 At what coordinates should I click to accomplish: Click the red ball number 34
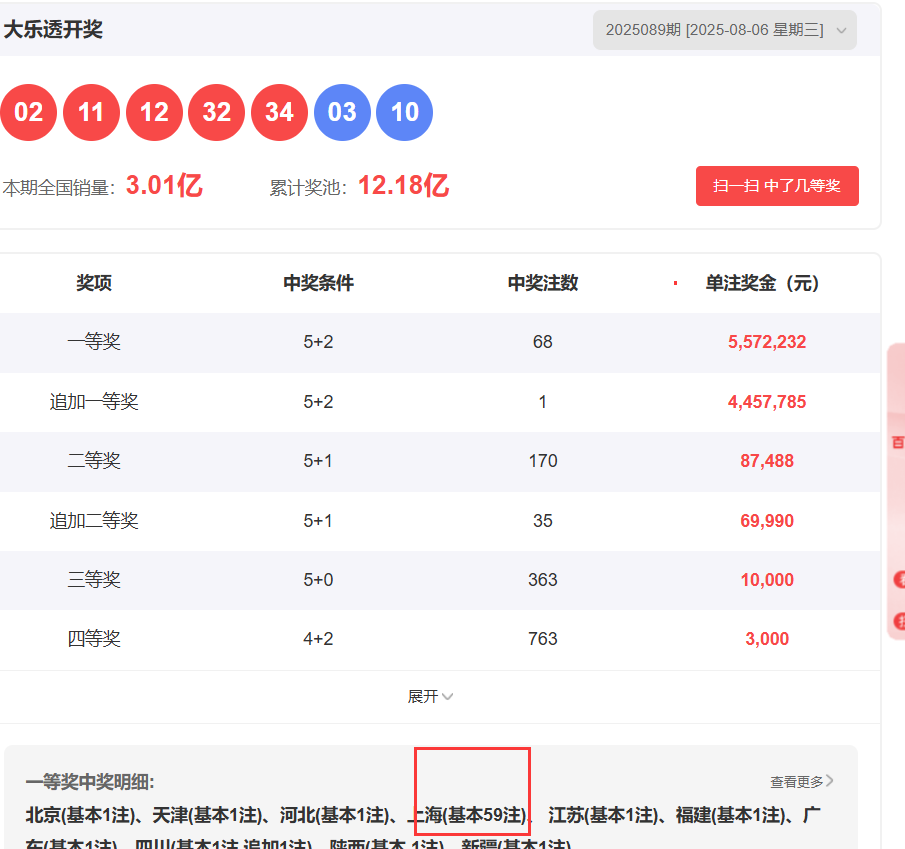point(279,112)
